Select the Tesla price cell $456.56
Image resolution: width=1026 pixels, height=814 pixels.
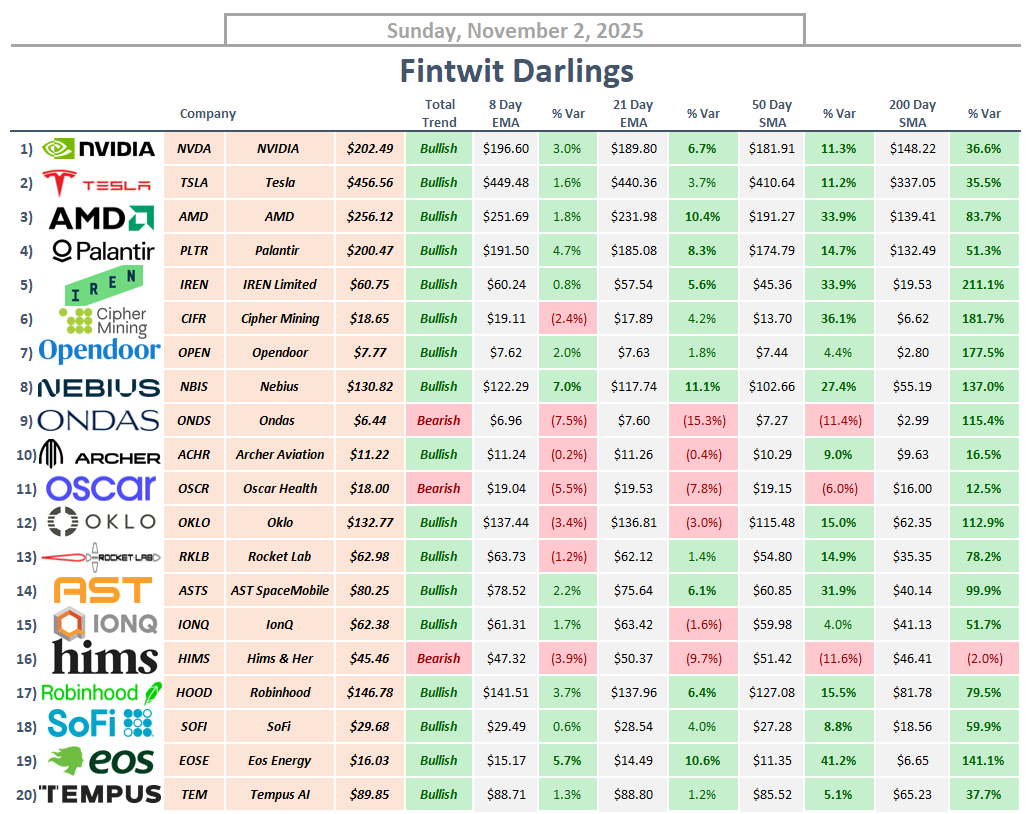pyautogui.click(x=370, y=183)
